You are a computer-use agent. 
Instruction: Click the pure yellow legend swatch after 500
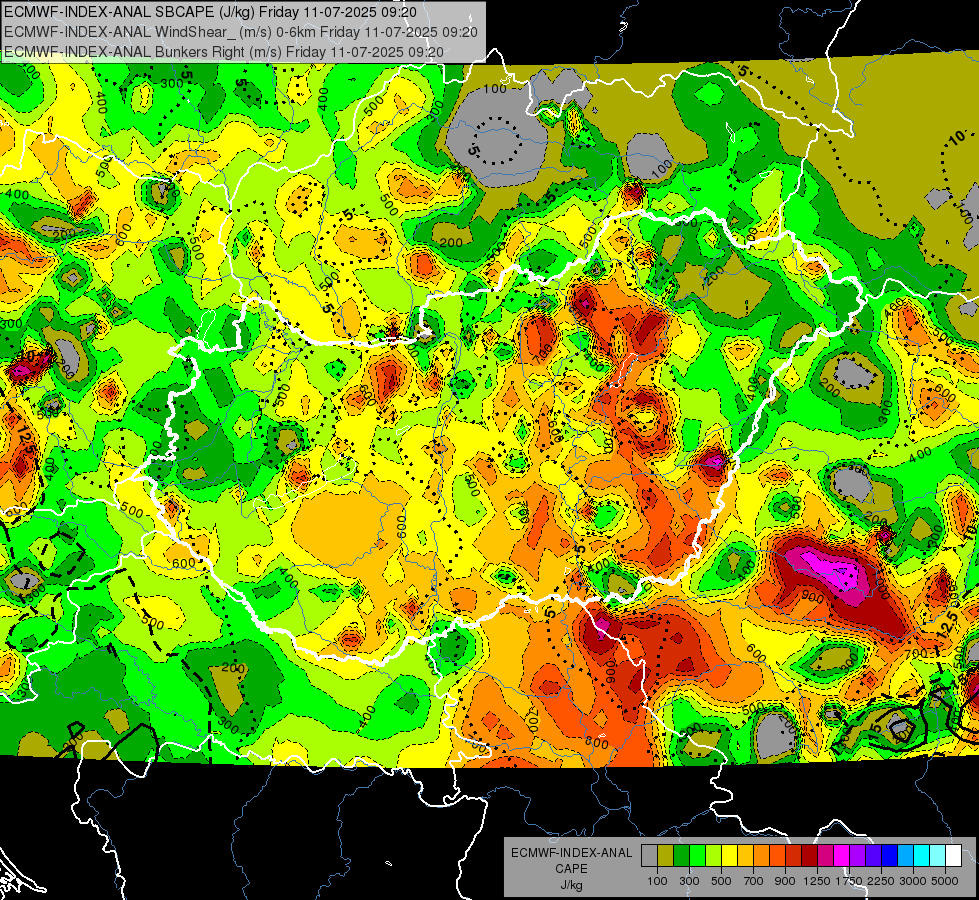tap(729, 855)
